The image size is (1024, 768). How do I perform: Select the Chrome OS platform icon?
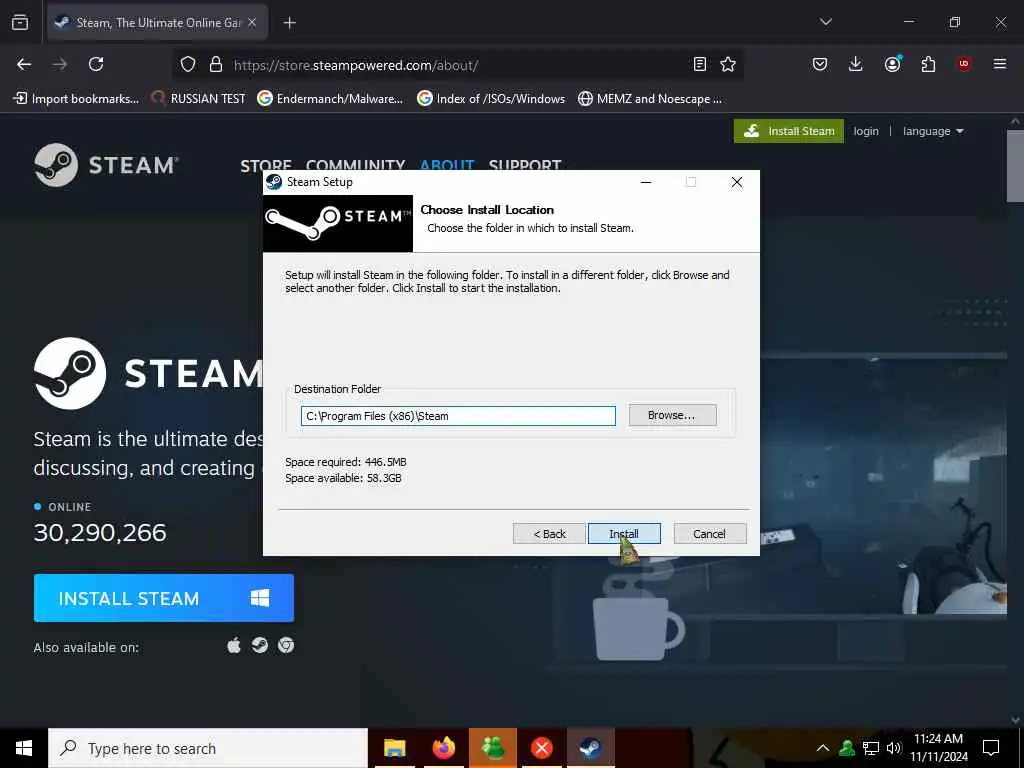click(285, 645)
